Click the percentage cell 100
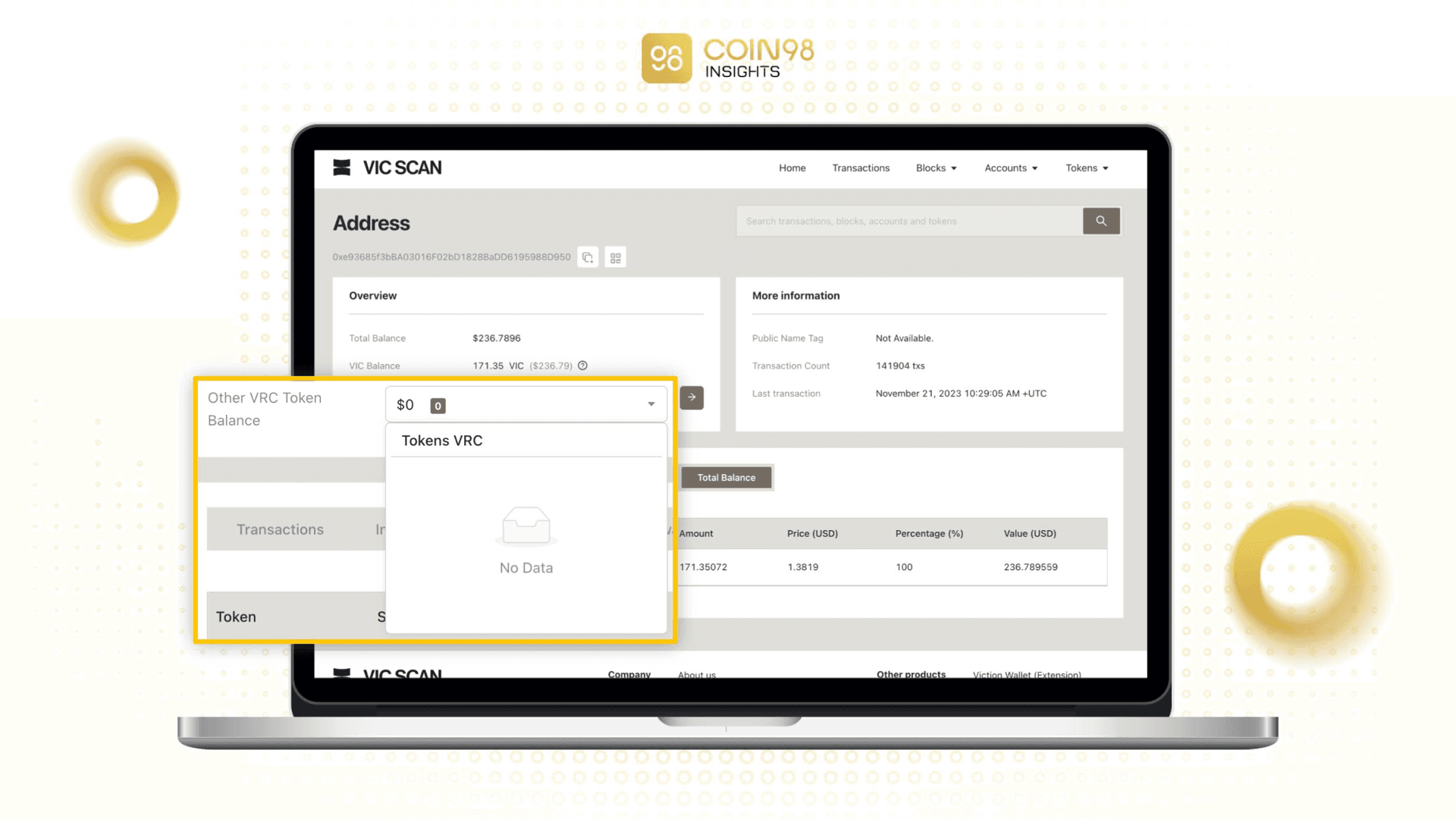This screenshot has height=819, width=1456. pyautogui.click(x=904, y=567)
